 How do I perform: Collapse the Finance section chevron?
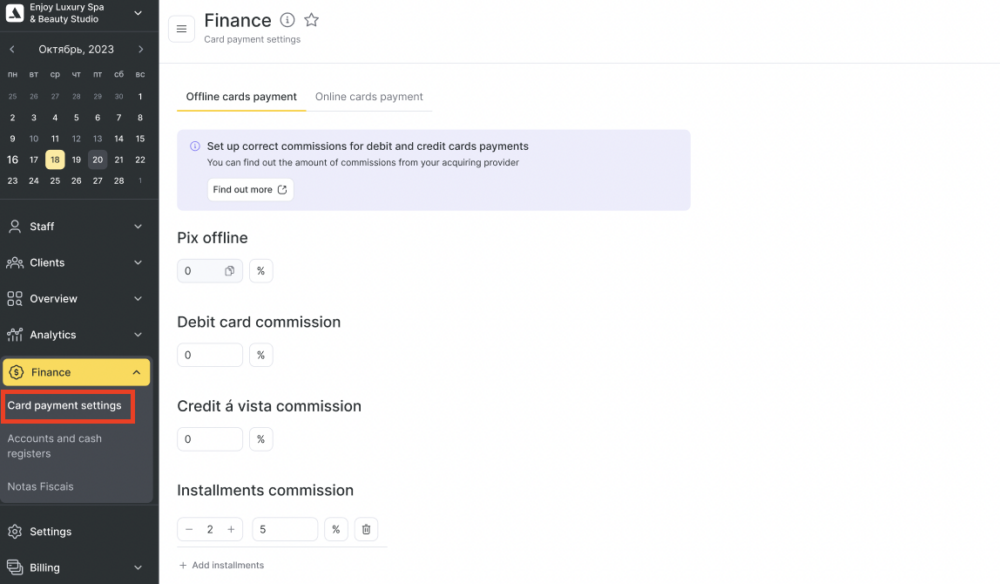[x=136, y=372]
